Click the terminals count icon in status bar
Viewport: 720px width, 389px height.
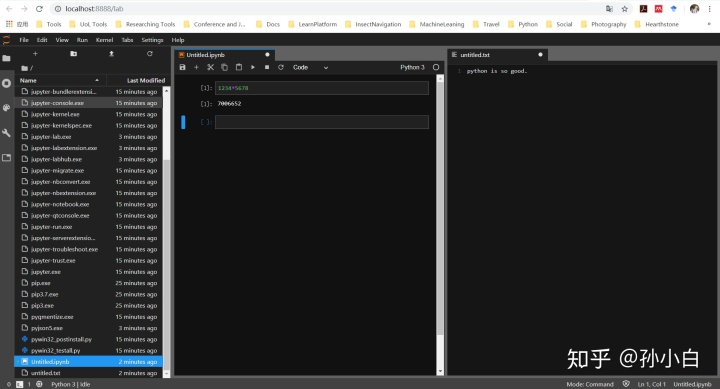(19, 384)
